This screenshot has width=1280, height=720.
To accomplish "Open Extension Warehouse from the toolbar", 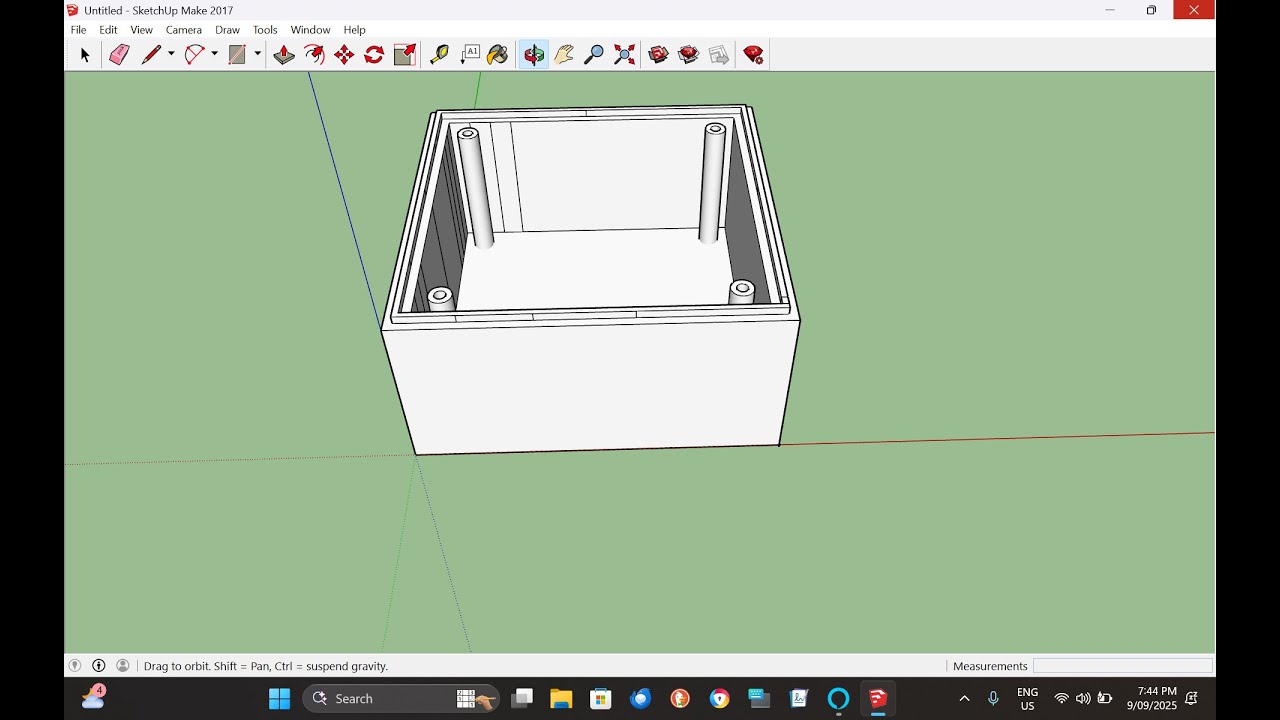I will tap(688, 55).
